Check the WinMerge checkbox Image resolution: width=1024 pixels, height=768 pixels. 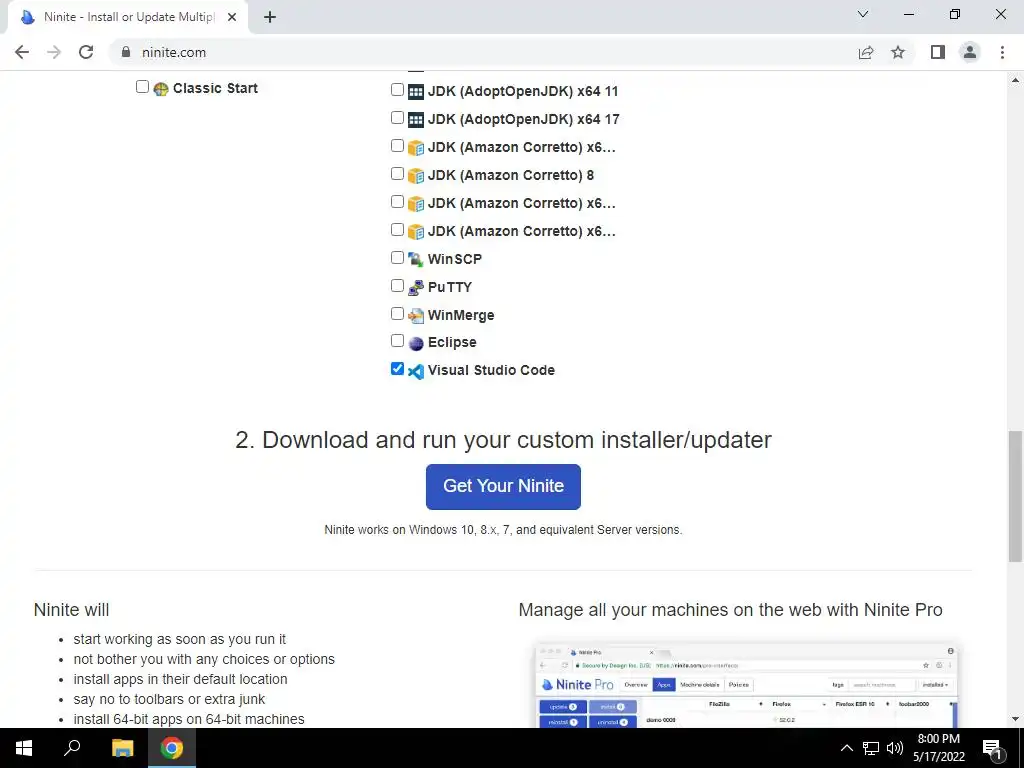point(397,313)
